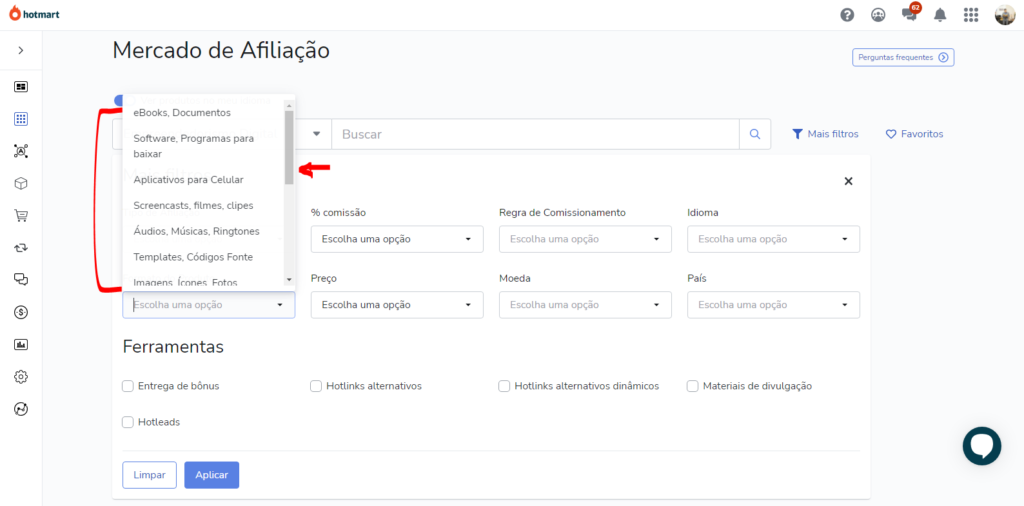The width and height of the screenshot is (1024, 506).
Task: Open the apps grid menu in header
Action: [x=970, y=15]
